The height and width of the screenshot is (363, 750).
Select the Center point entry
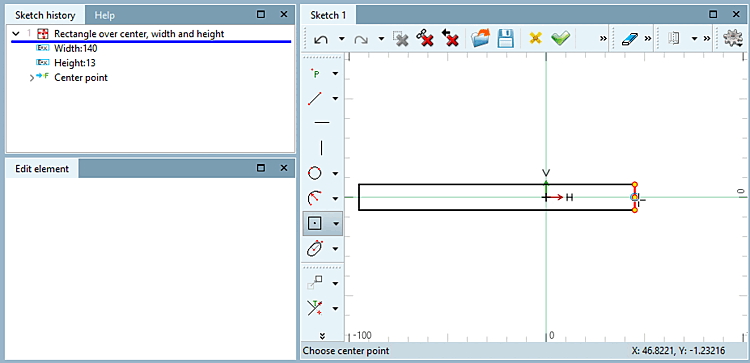click(x=81, y=77)
